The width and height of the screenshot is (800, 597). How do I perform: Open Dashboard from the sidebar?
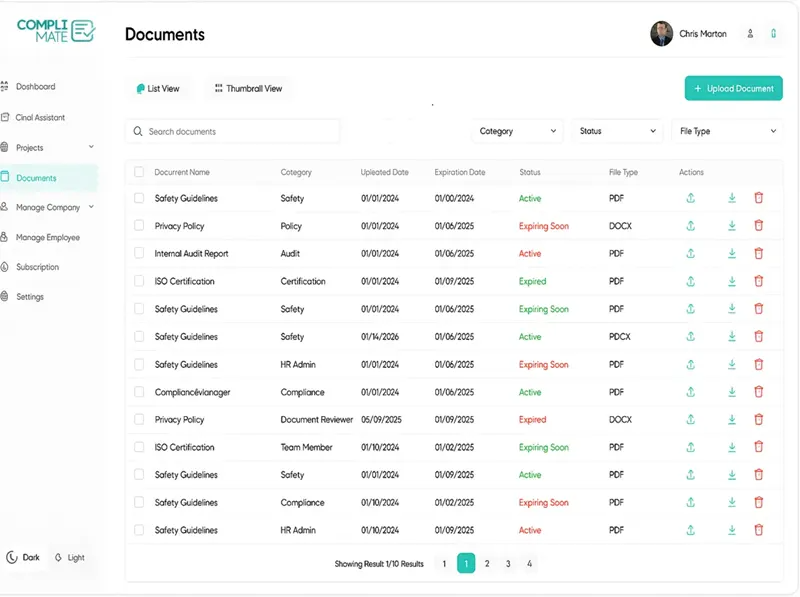(x=35, y=86)
